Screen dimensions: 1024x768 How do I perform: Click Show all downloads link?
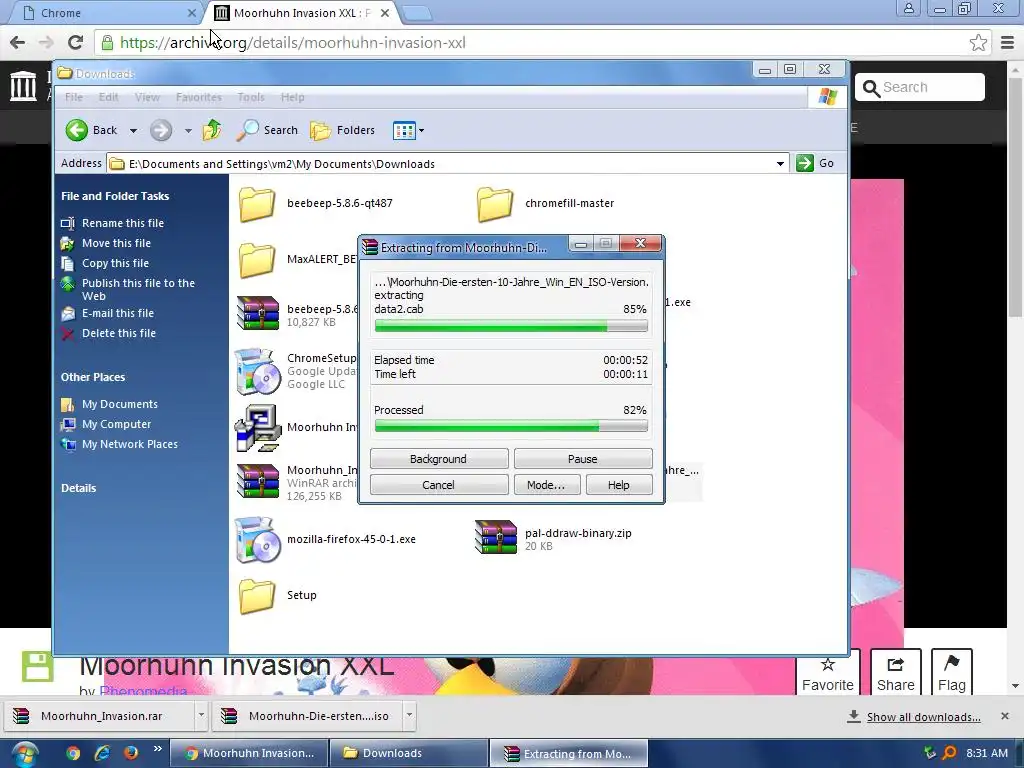pos(923,717)
